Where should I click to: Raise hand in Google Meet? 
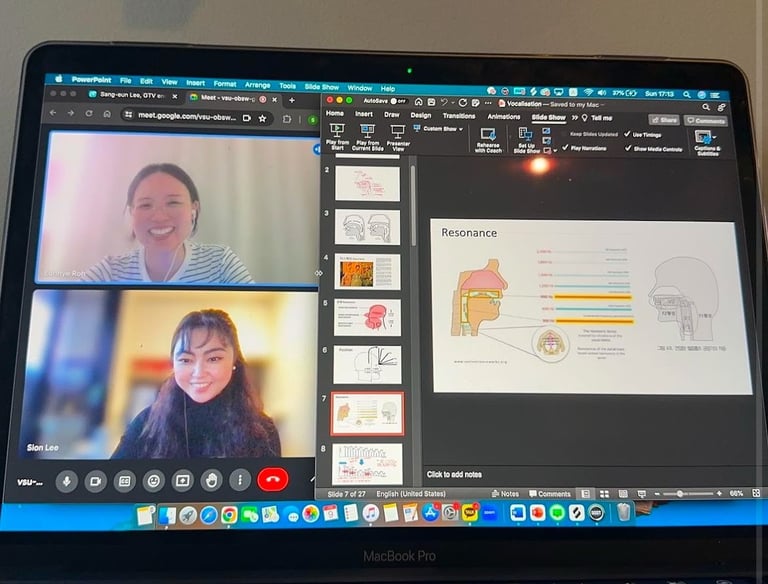point(211,480)
